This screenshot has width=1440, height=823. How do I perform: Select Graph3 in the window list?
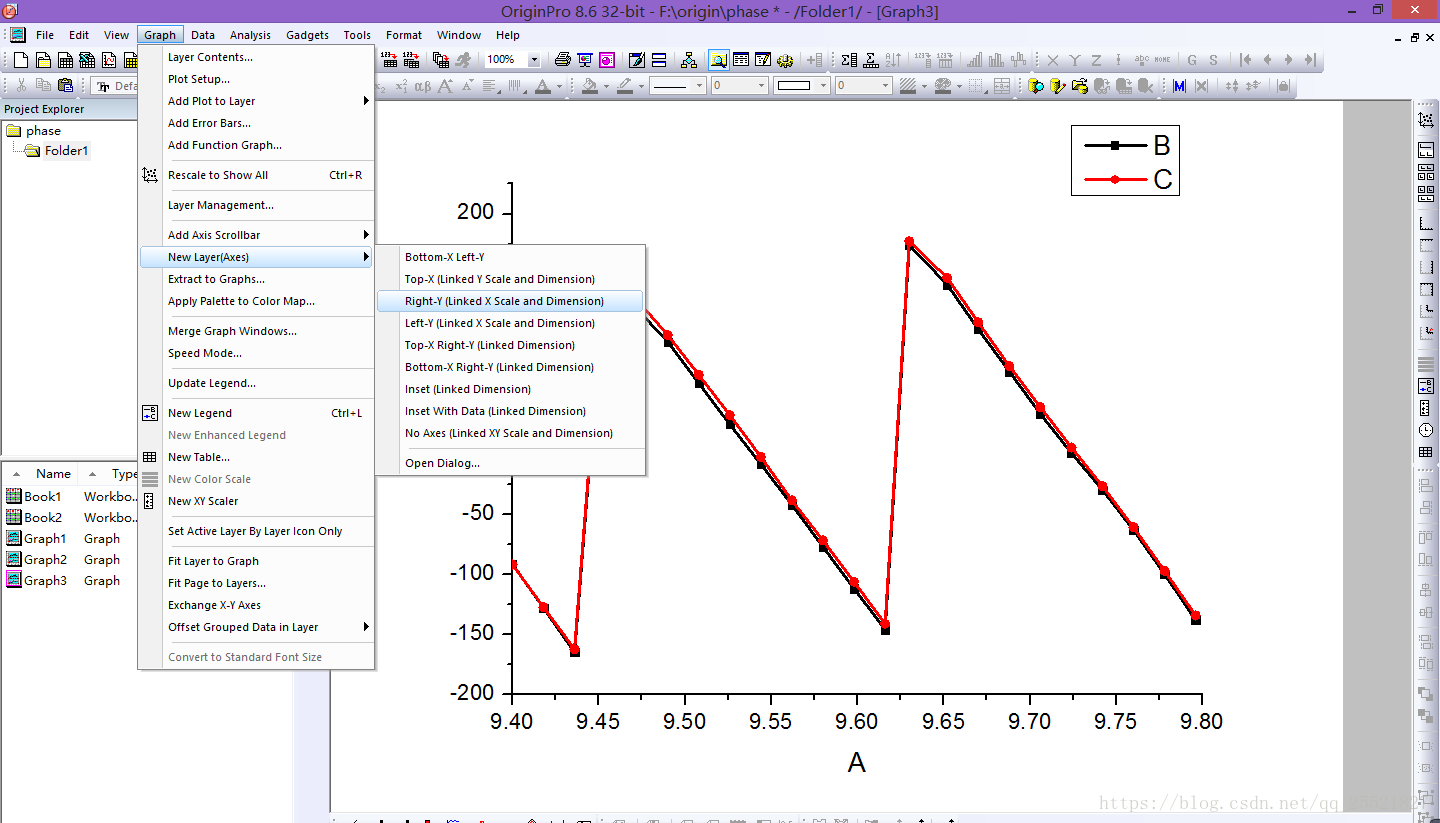46,580
